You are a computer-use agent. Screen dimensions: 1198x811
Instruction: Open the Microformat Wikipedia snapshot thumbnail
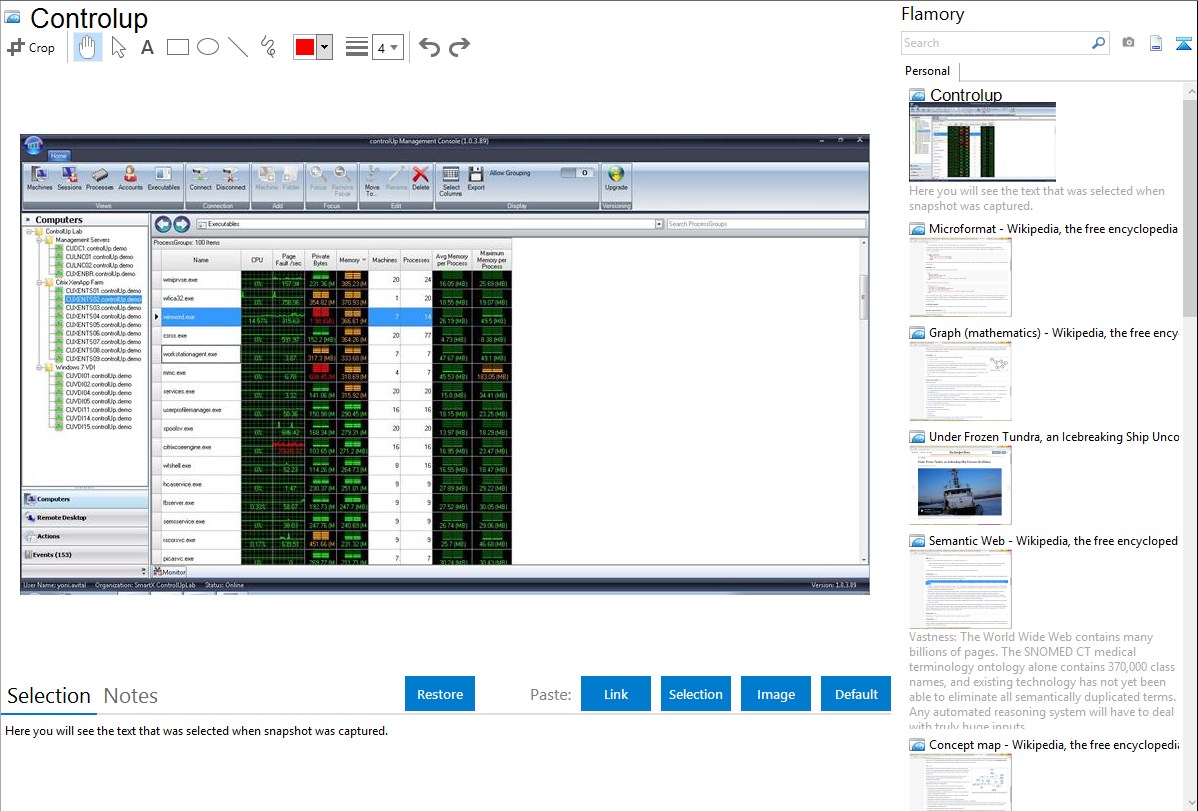(960, 277)
